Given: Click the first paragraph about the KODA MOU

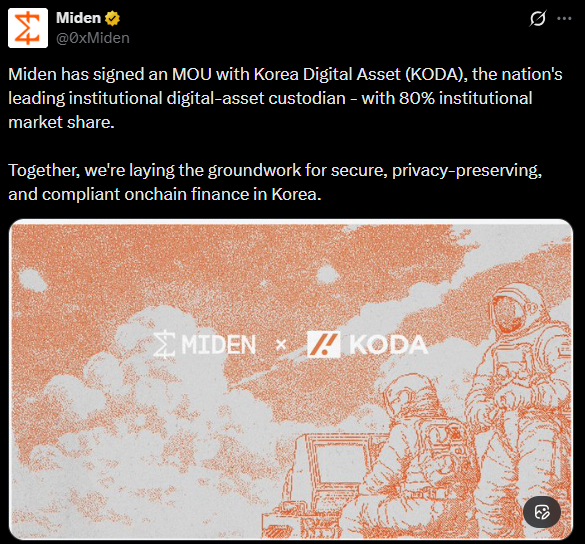Looking at the screenshot, I should [285, 98].
